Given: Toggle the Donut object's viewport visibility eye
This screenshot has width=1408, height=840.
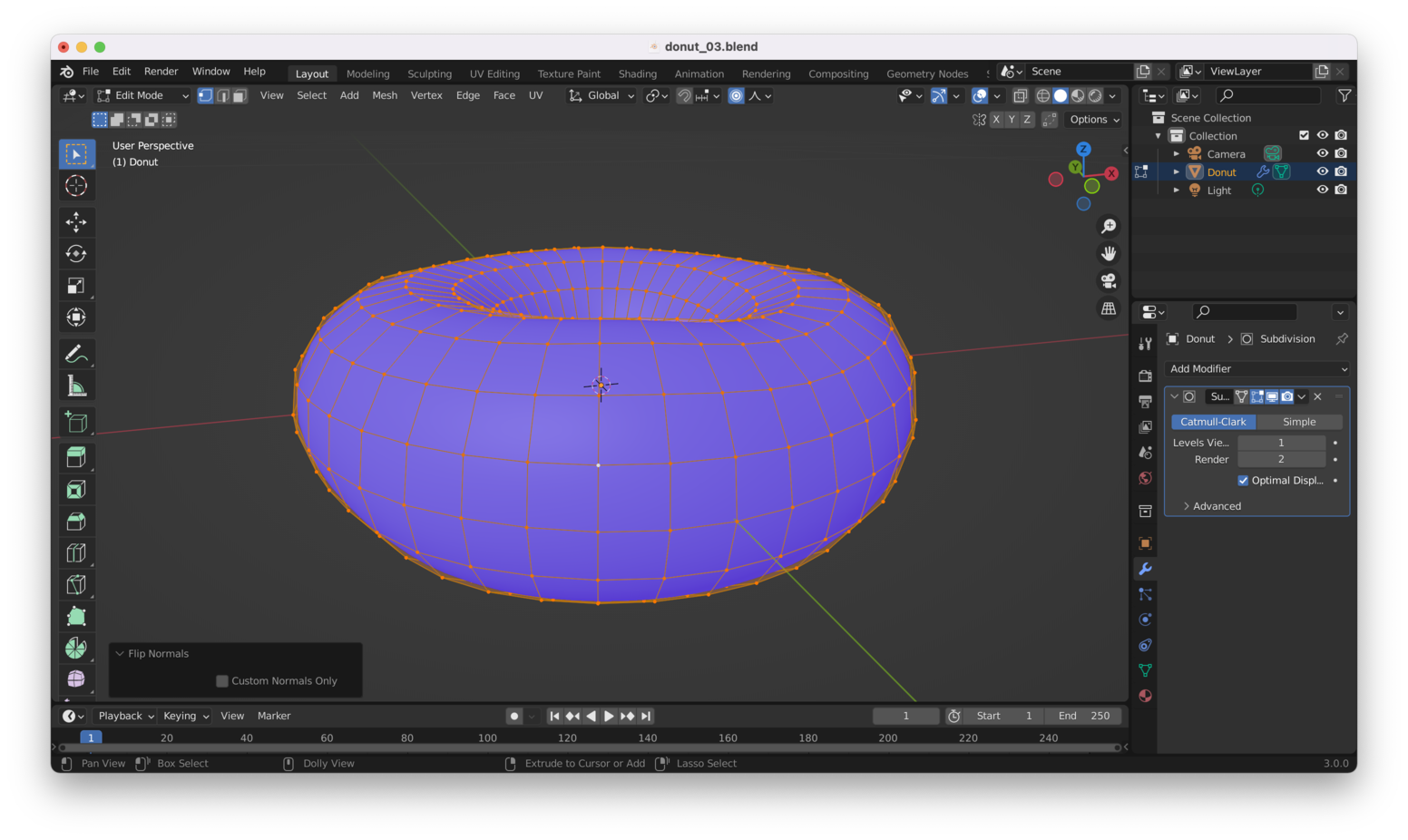Looking at the screenshot, I should (x=1322, y=171).
